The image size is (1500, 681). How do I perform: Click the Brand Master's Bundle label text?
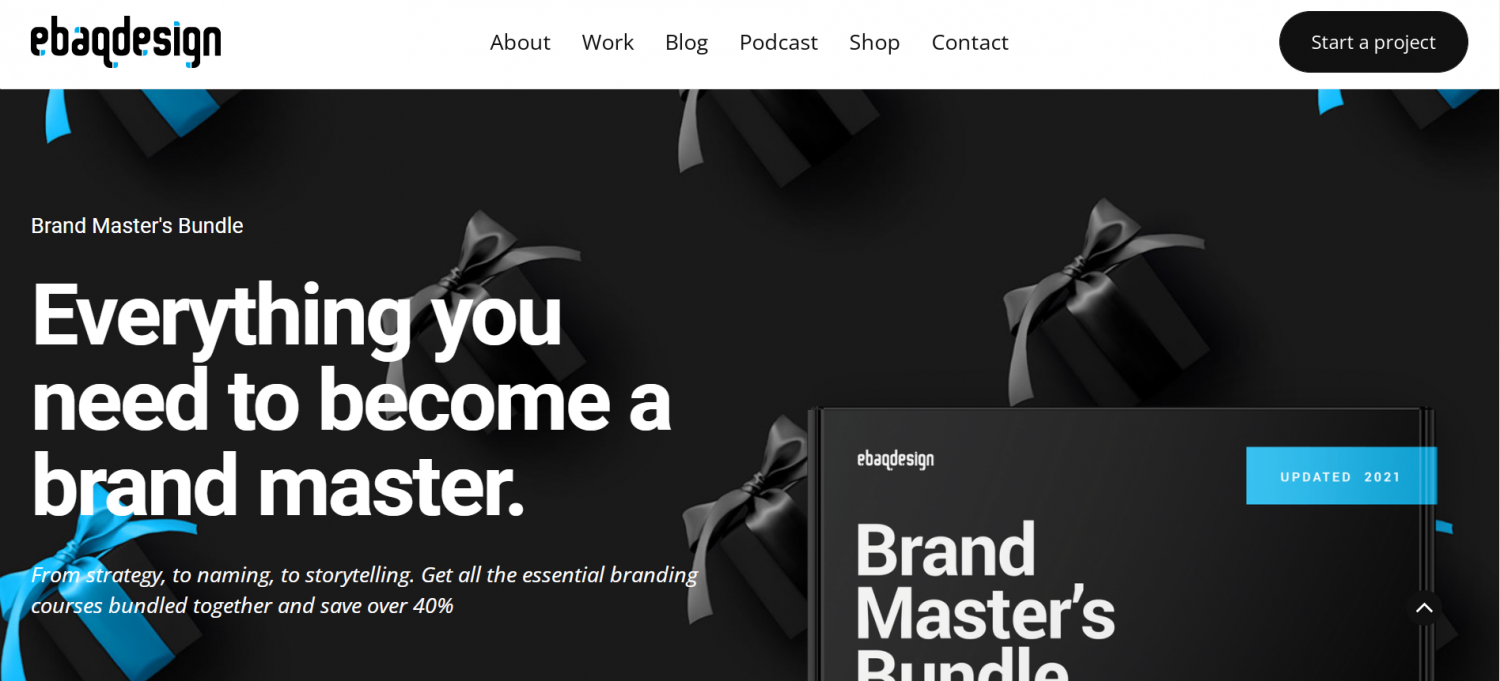point(137,226)
